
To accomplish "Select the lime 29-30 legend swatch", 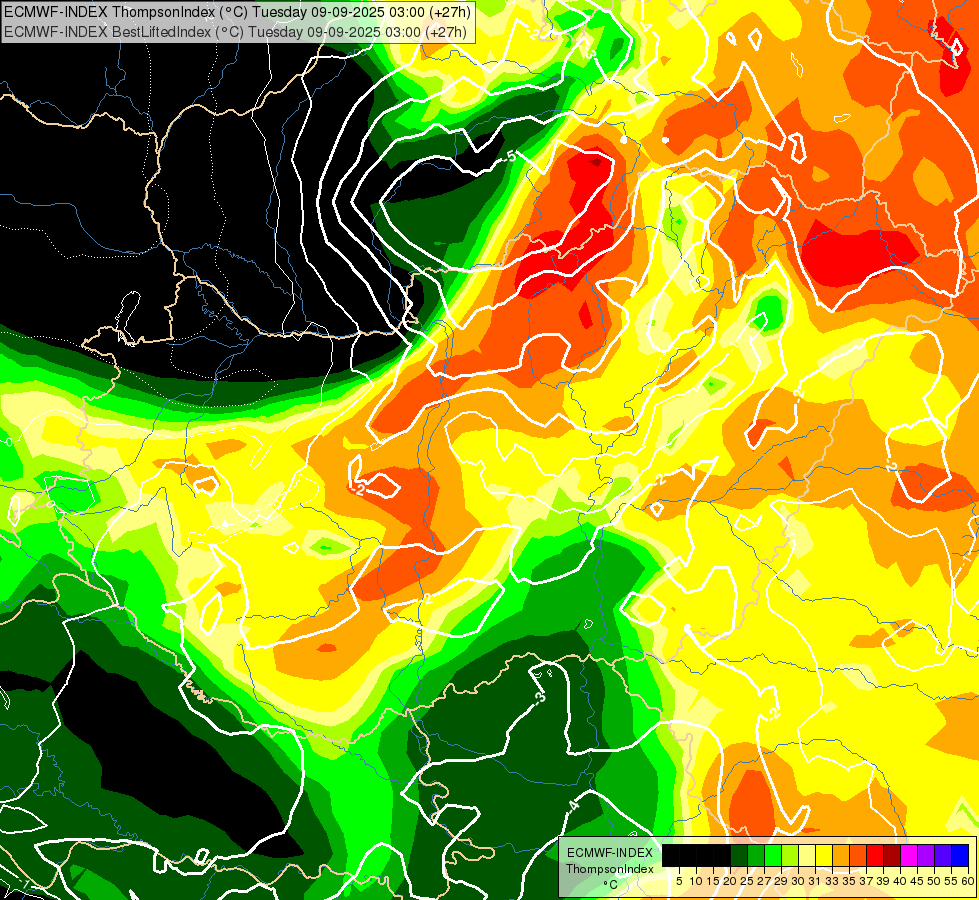I will click(x=790, y=855).
